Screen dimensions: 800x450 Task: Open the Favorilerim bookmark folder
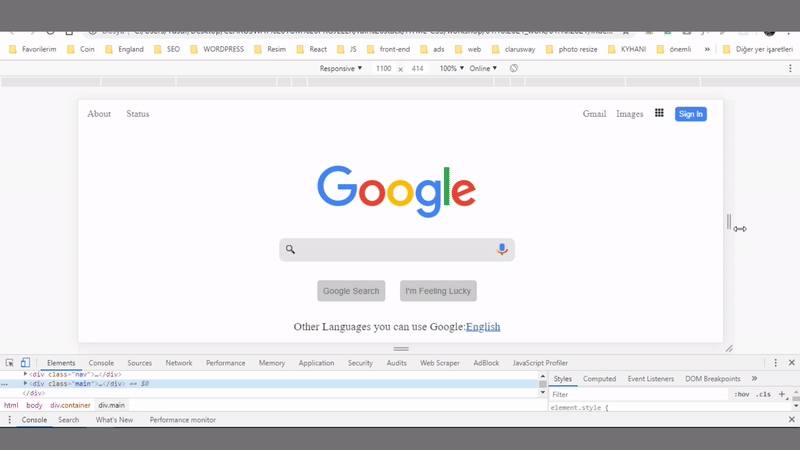pyautogui.click(x=33, y=49)
